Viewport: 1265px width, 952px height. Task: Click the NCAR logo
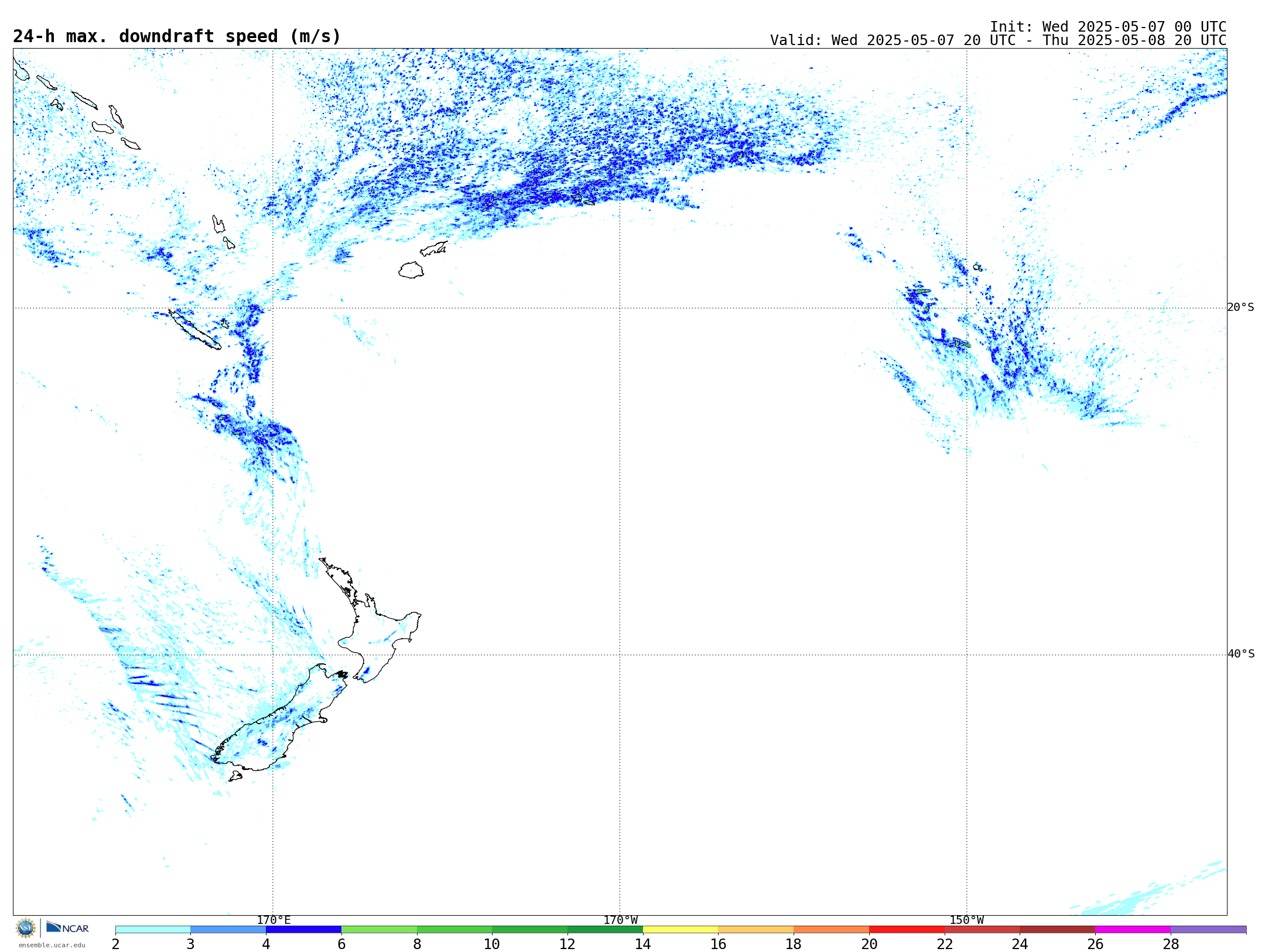click(67, 927)
